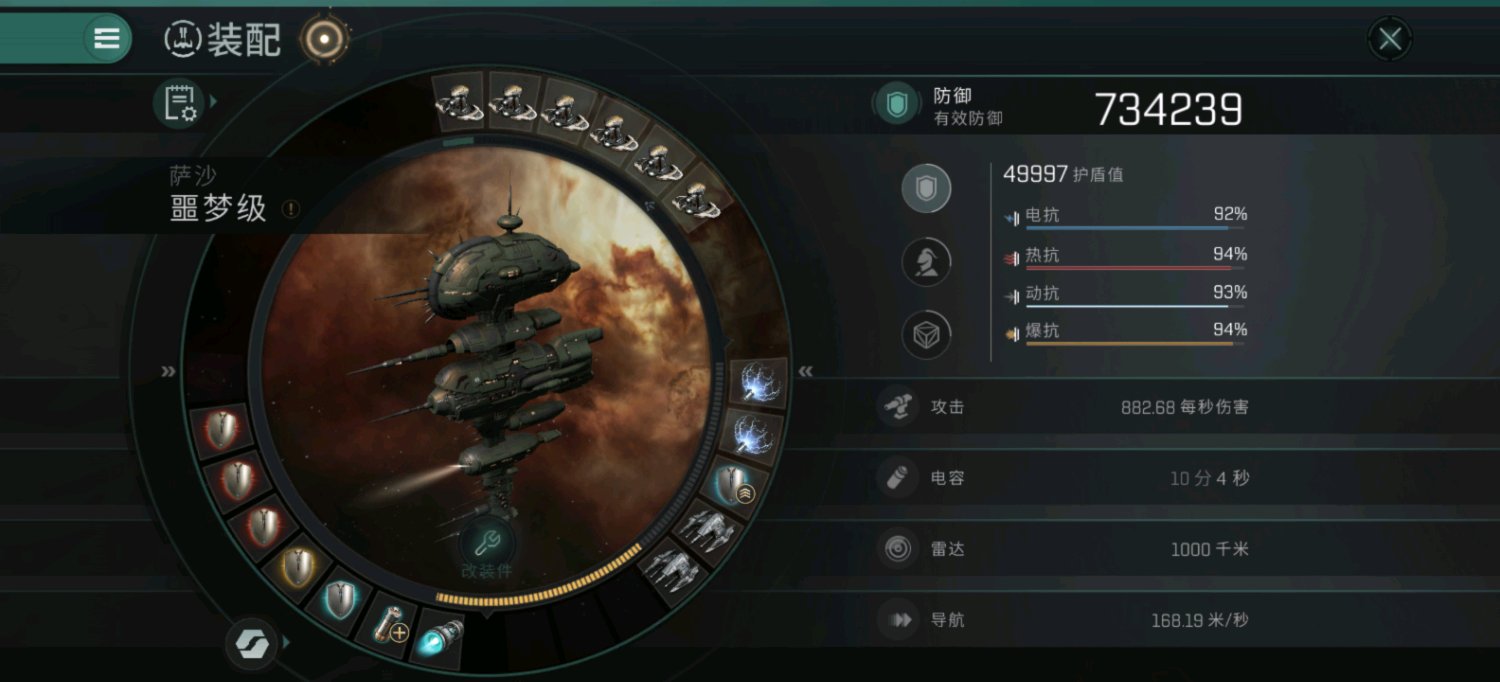The image size is (1500, 682).
Task: Select the first drone slot at top
Action: [459, 101]
